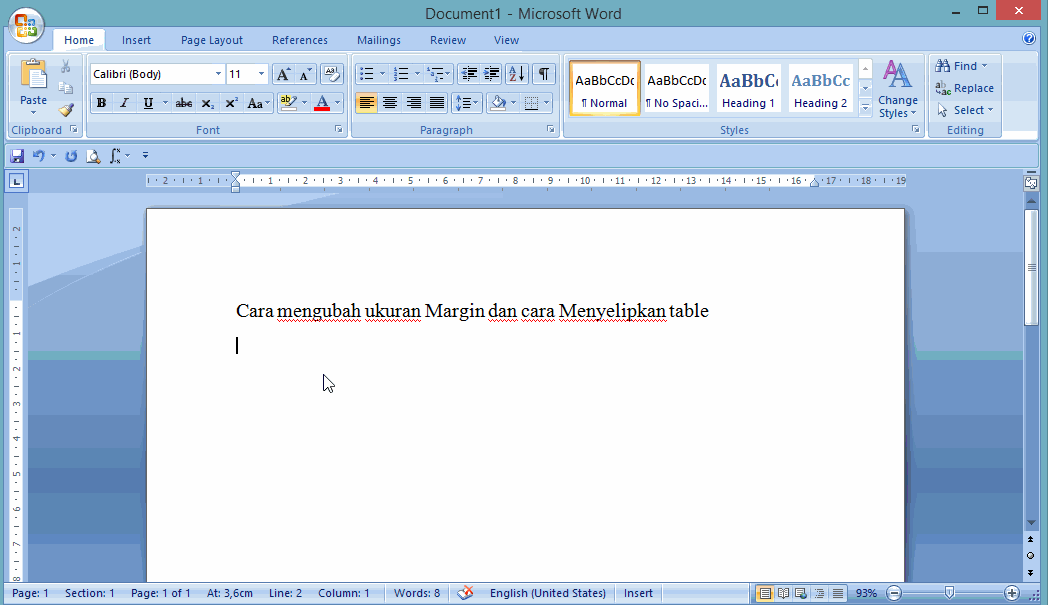Apply the Heading 1 style

(748, 89)
